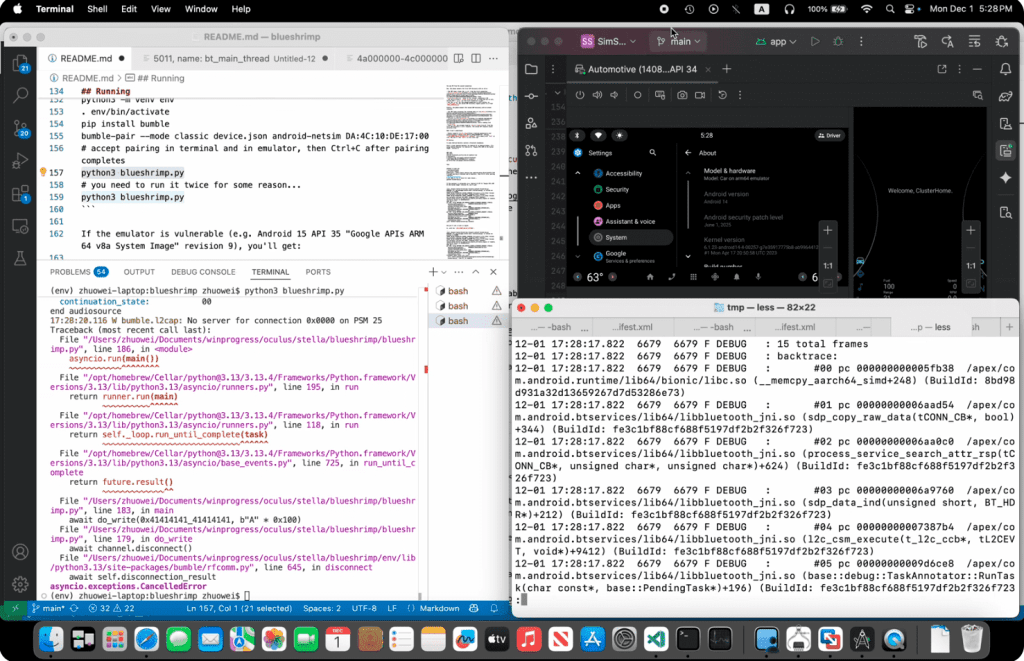Go back from About in the emulator

click(688, 153)
